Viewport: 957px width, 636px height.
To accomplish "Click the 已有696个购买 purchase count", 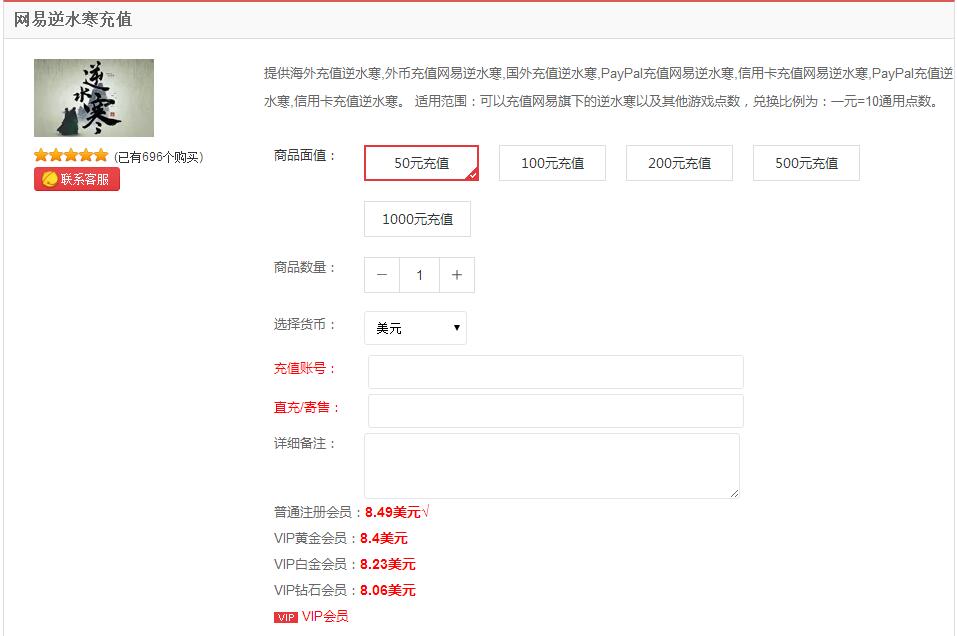I will coord(159,157).
